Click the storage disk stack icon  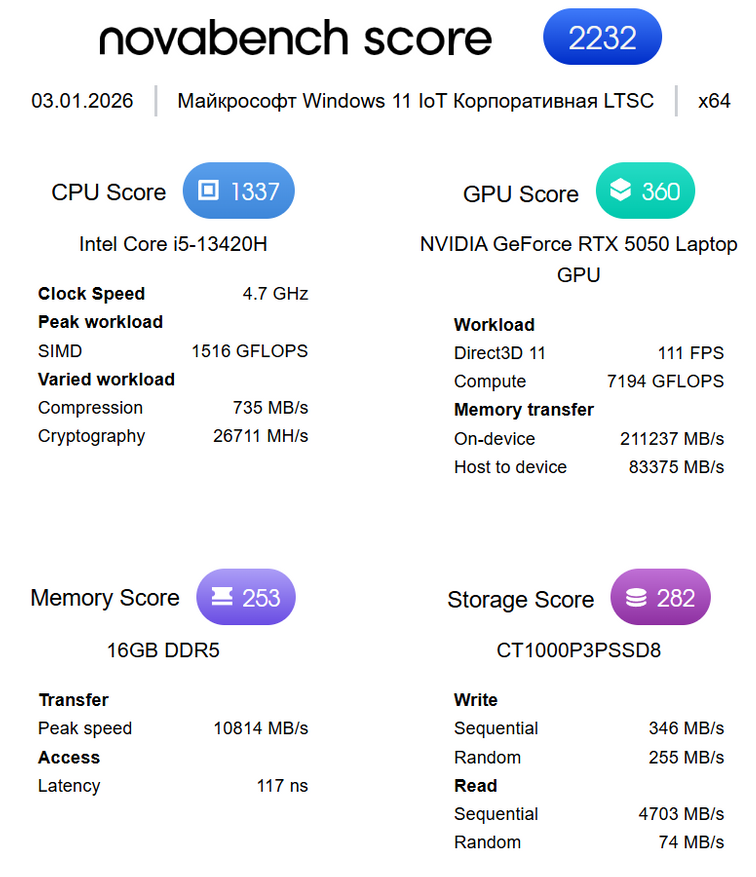point(636,598)
